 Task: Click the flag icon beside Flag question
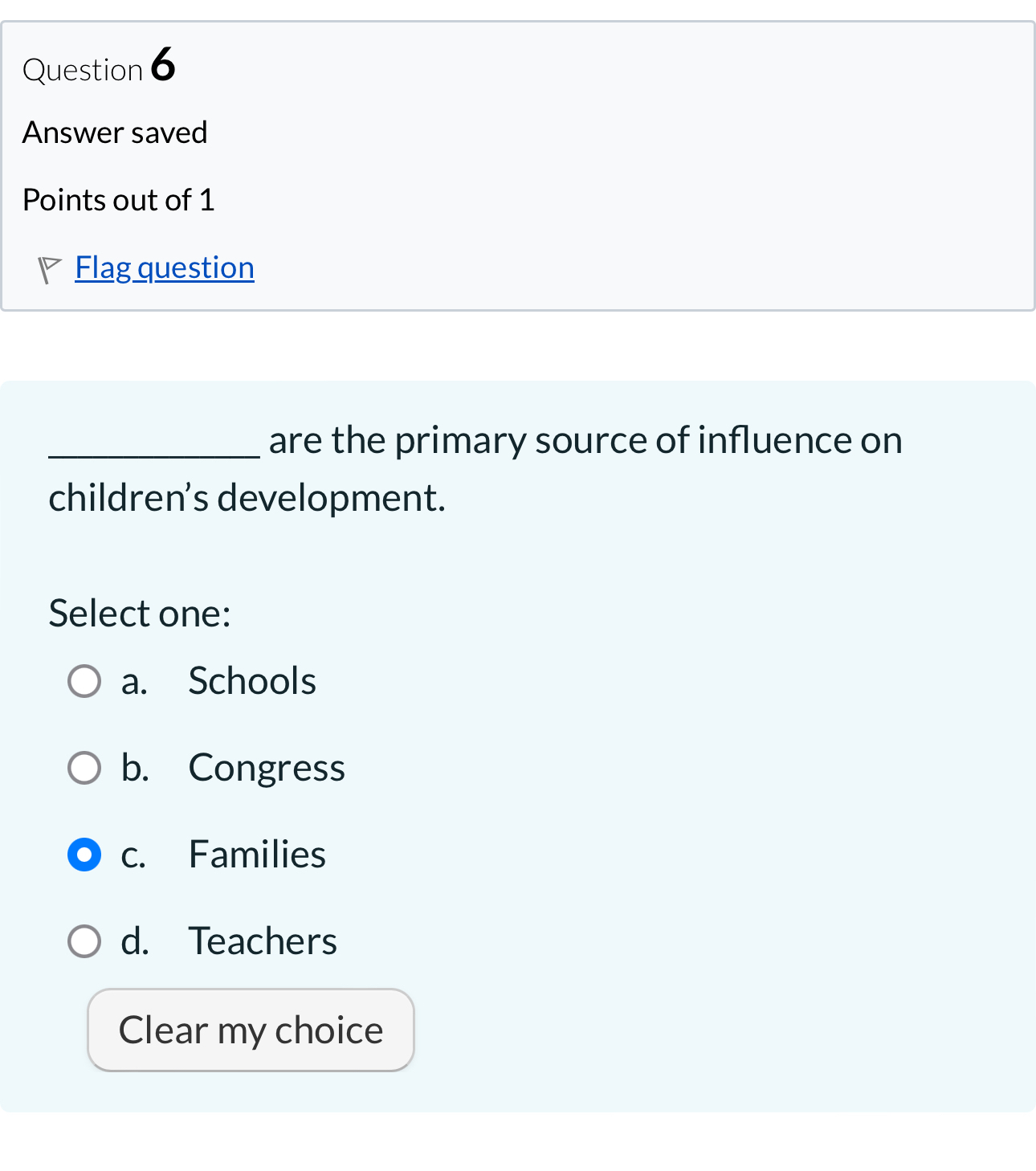tap(49, 268)
